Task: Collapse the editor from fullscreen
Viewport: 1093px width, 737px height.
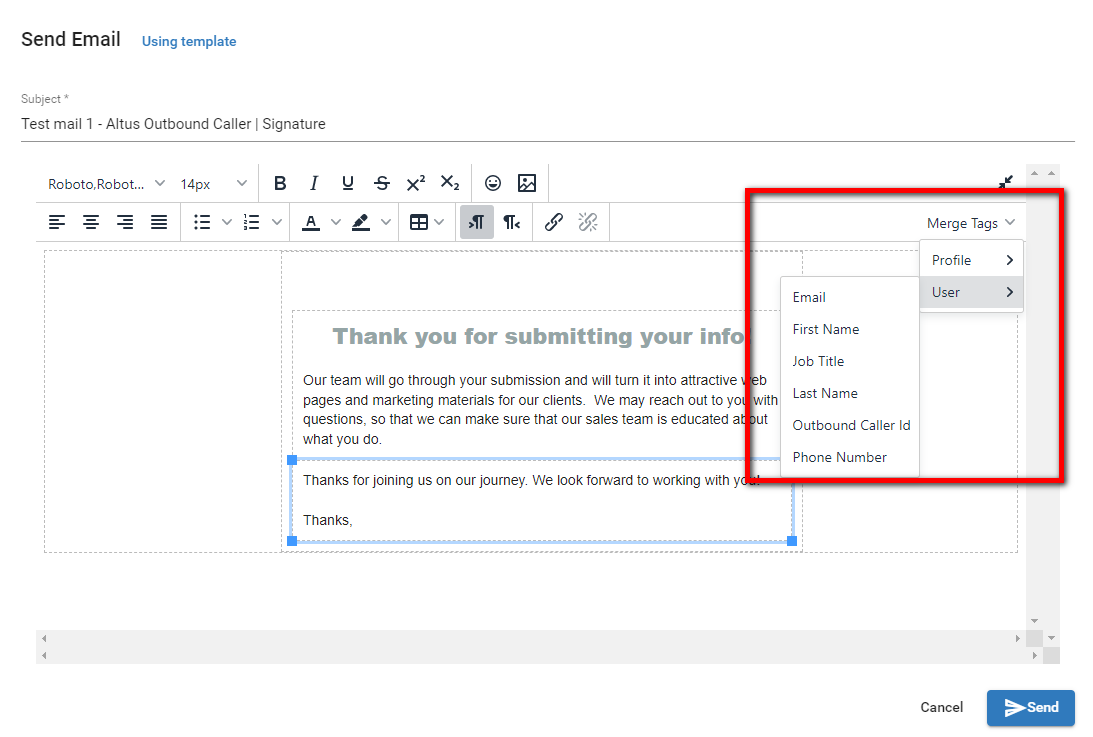Action: pyautogui.click(x=1005, y=183)
